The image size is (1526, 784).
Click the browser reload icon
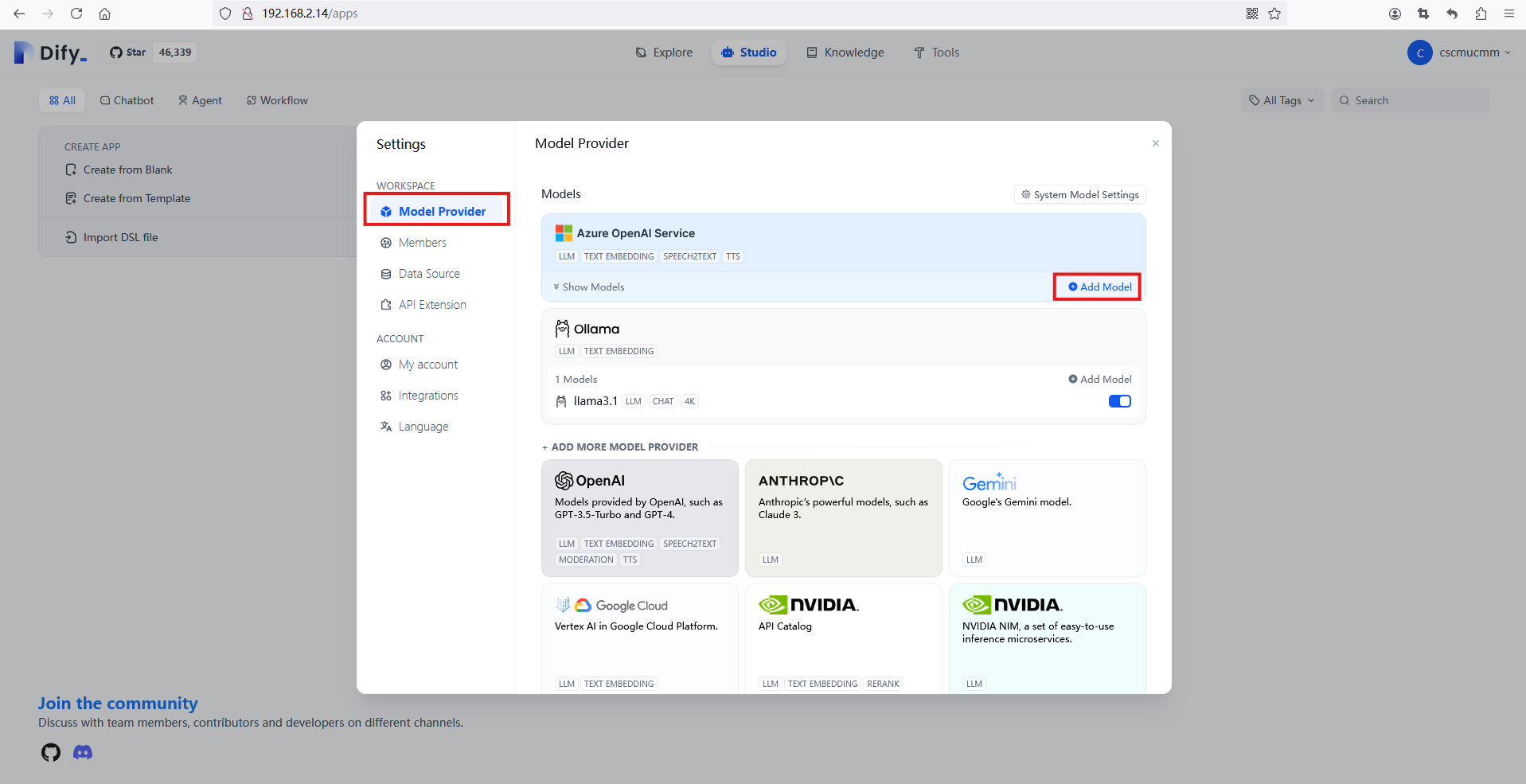76,14
